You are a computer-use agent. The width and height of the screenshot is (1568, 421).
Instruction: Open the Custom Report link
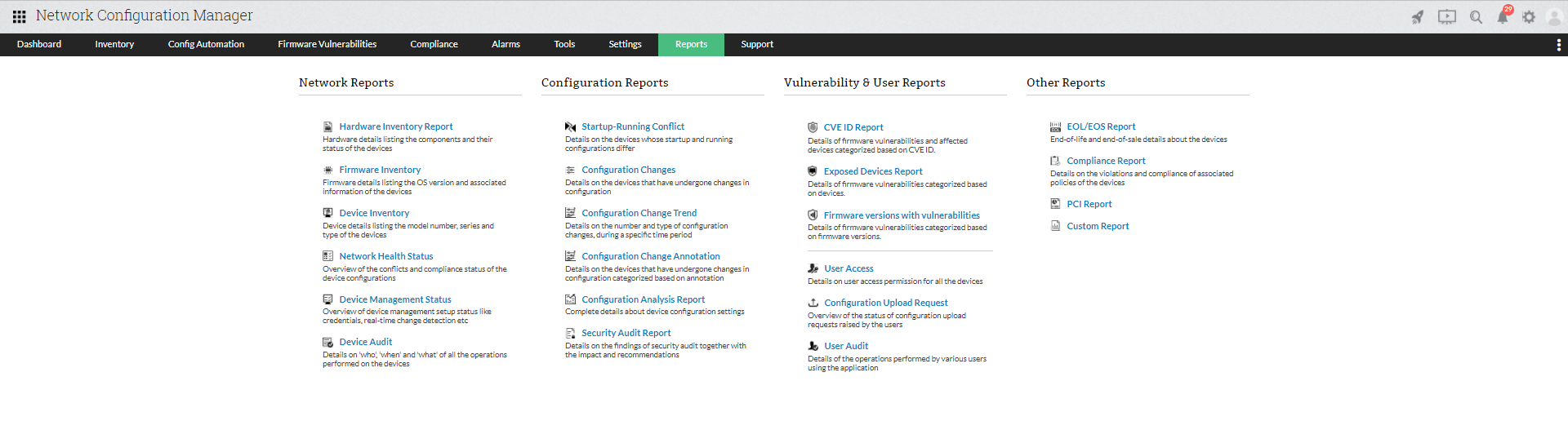coord(1098,226)
